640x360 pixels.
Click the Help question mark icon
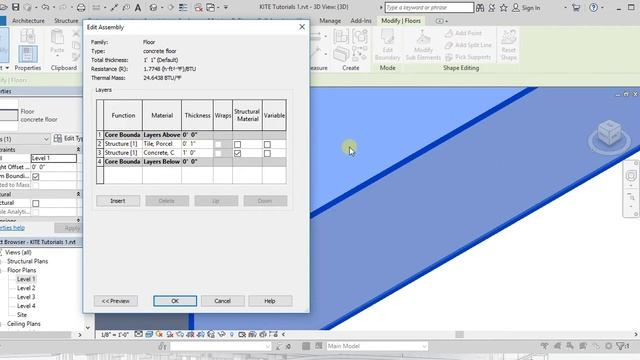594,7
